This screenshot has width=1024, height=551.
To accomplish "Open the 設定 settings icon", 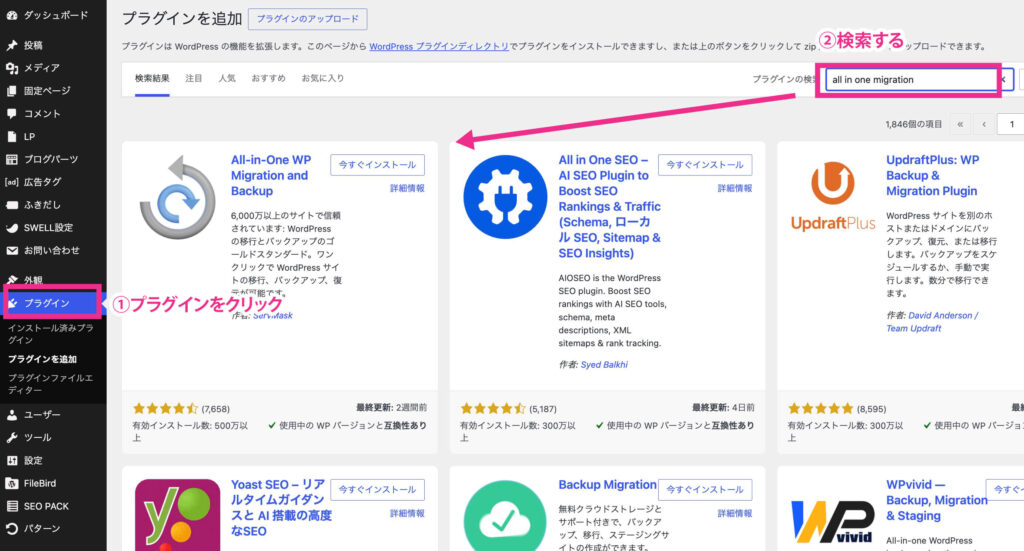I will pyautogui.click(x=12, y=460).
